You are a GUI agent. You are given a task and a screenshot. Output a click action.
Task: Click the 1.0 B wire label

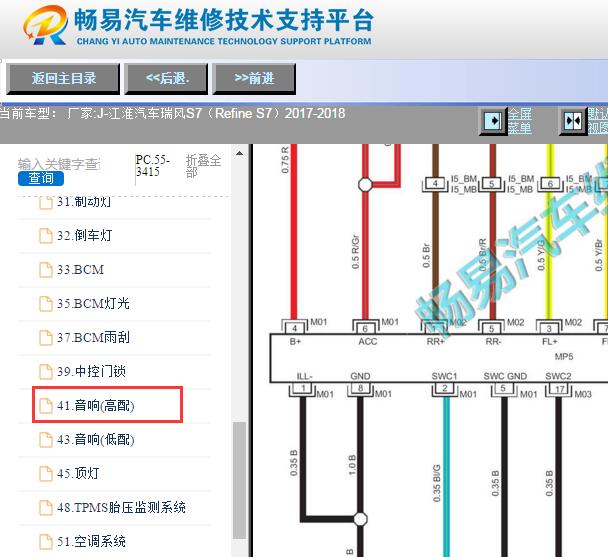[352, 465]
